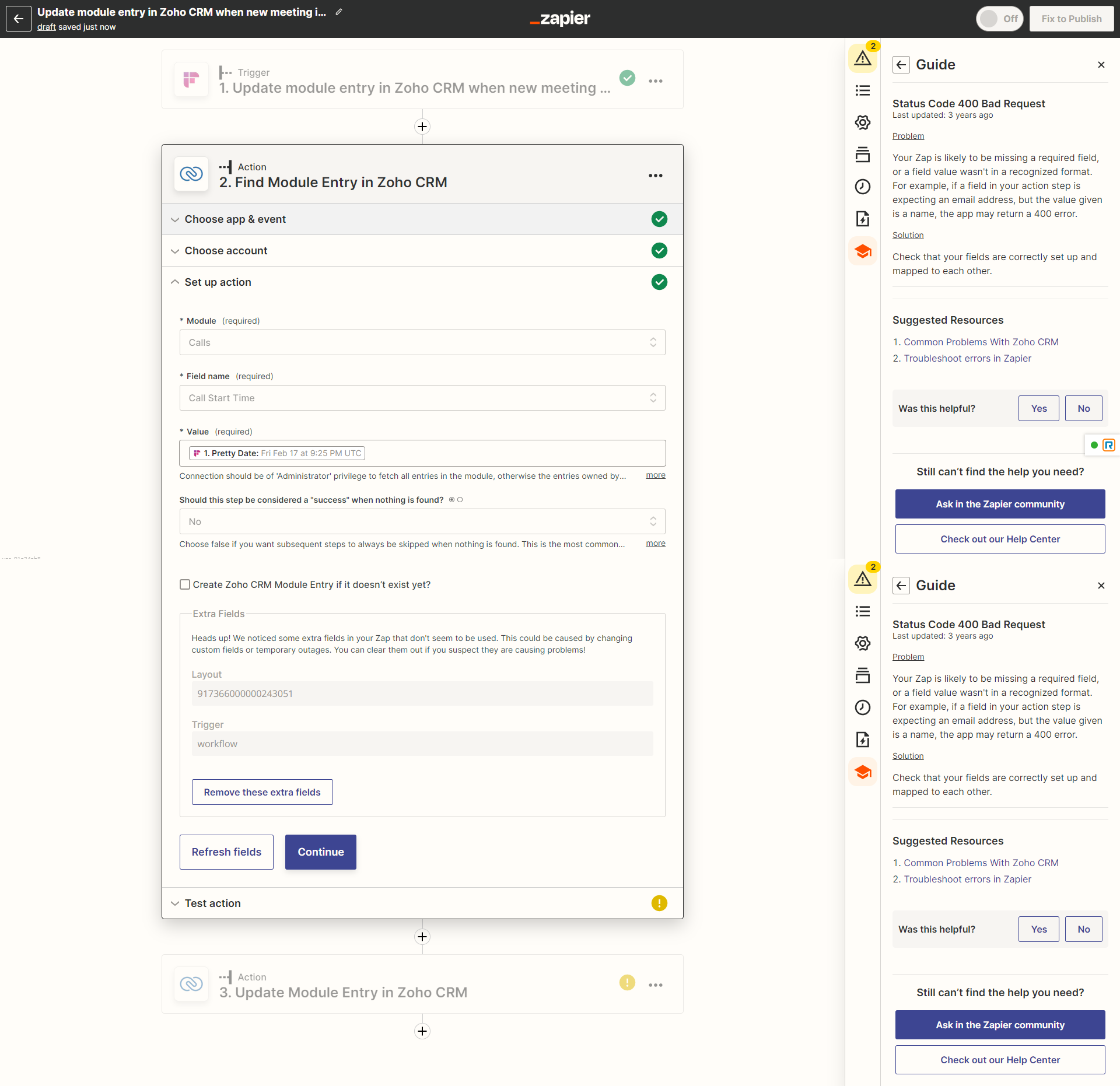The width and height of the screenshot is (1120, 1086).
Task: Open step 2 Find Module three-dot menu
Action: 656,175
